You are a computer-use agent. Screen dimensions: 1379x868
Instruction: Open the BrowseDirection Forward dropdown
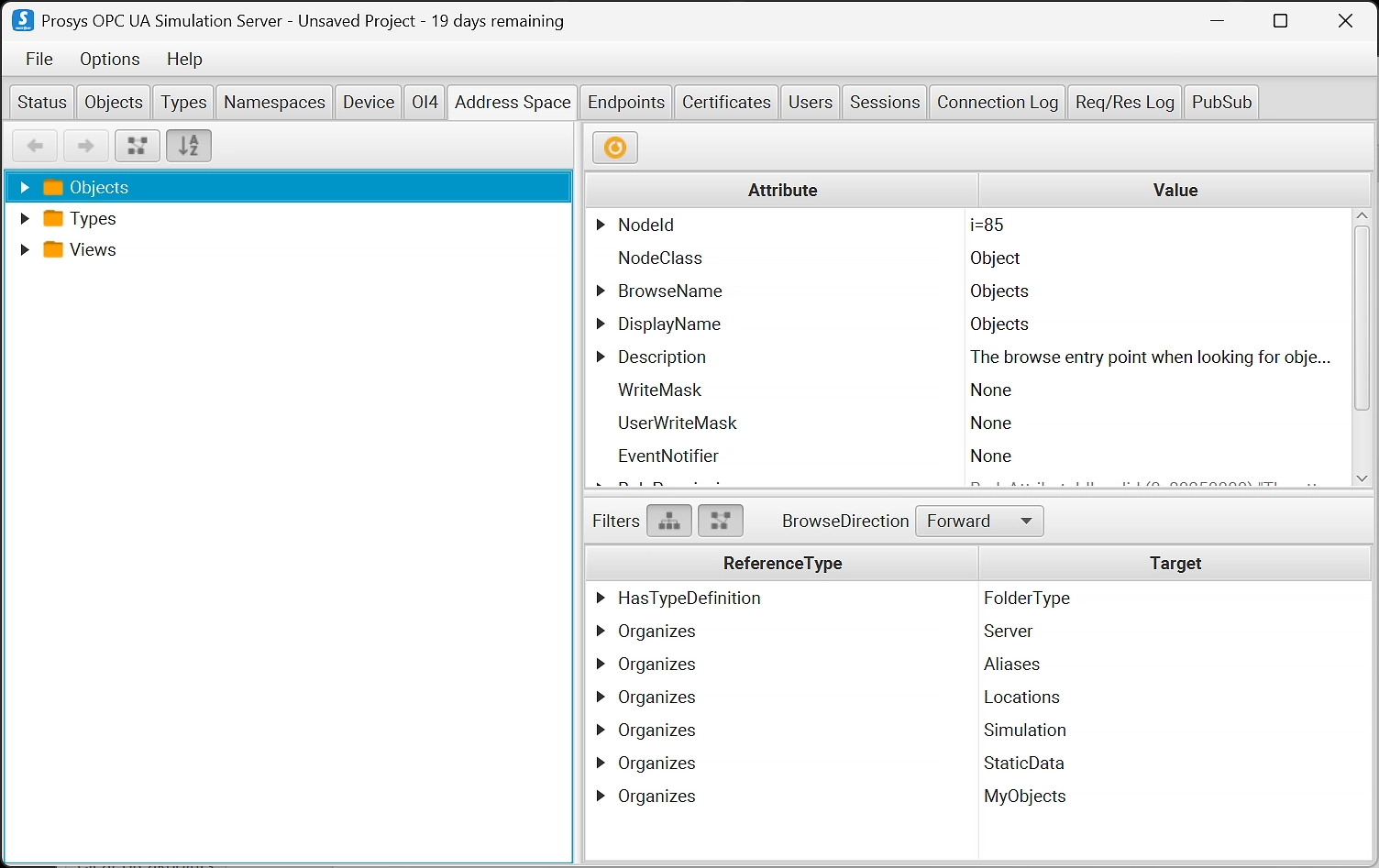(979, 521)
